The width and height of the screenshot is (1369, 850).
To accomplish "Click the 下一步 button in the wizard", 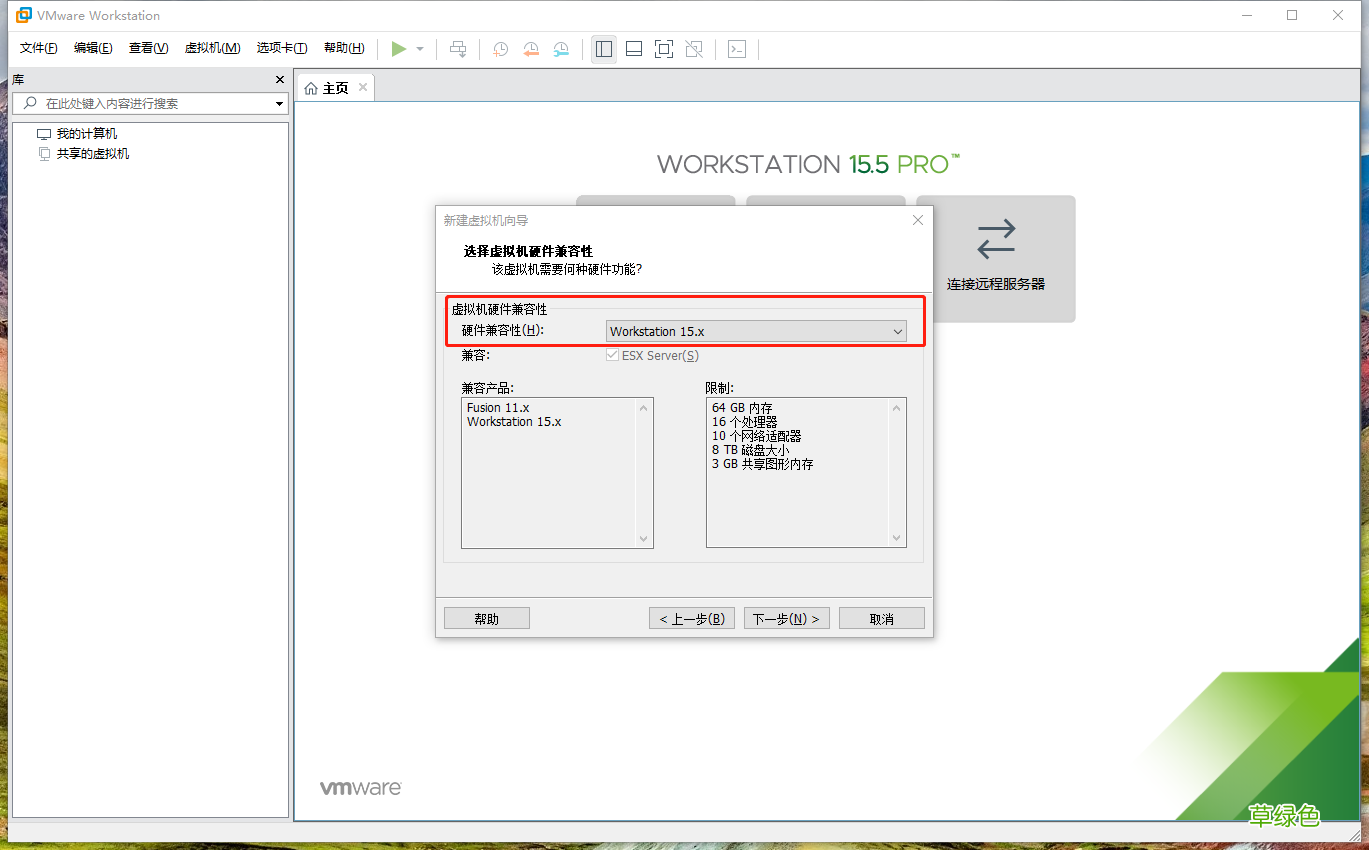I will tap(786, 617).
